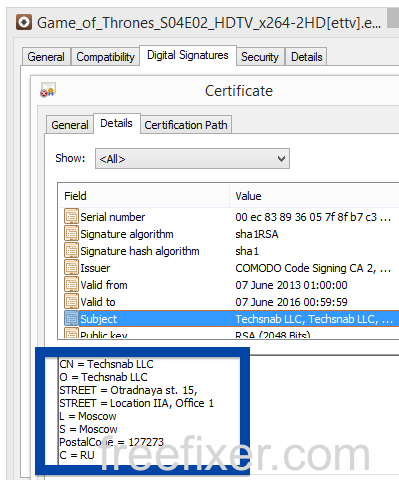Click the Game_of_Thrones file title text
The width and height of the screenshot is (399, 480).
point(209,23)
